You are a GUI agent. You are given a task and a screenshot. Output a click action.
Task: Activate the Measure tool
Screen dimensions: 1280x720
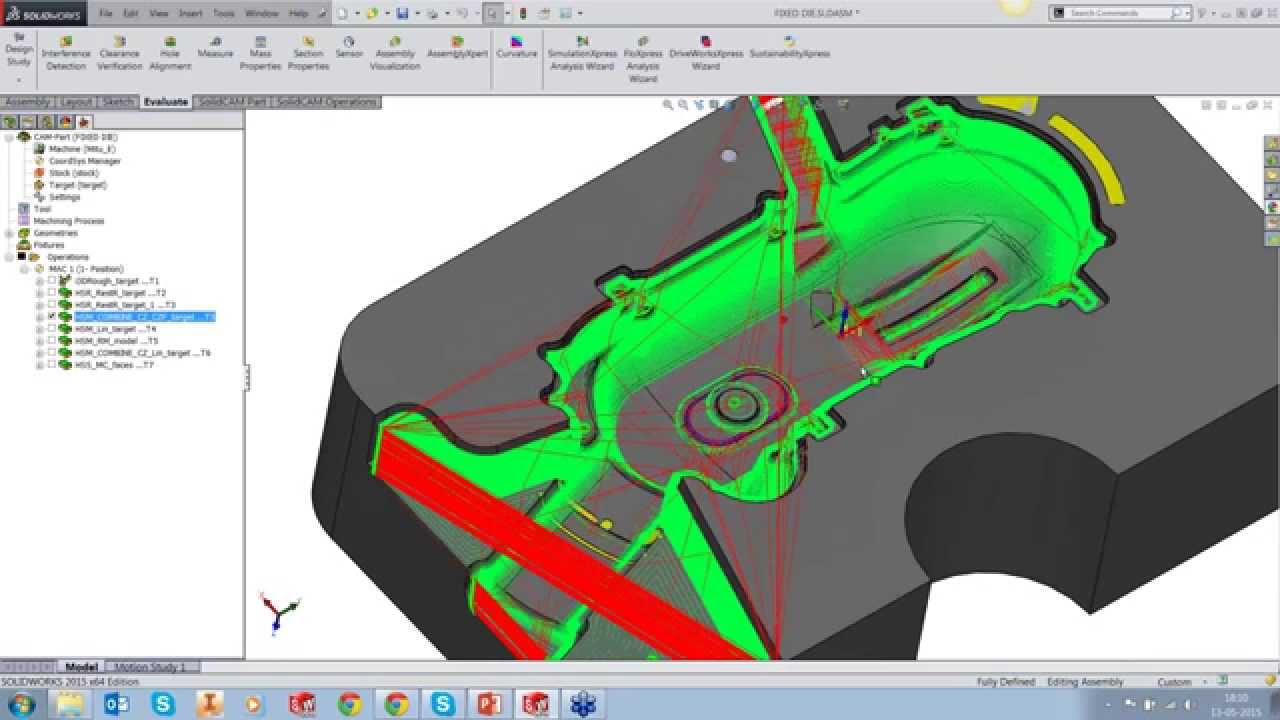click(215, 47)
